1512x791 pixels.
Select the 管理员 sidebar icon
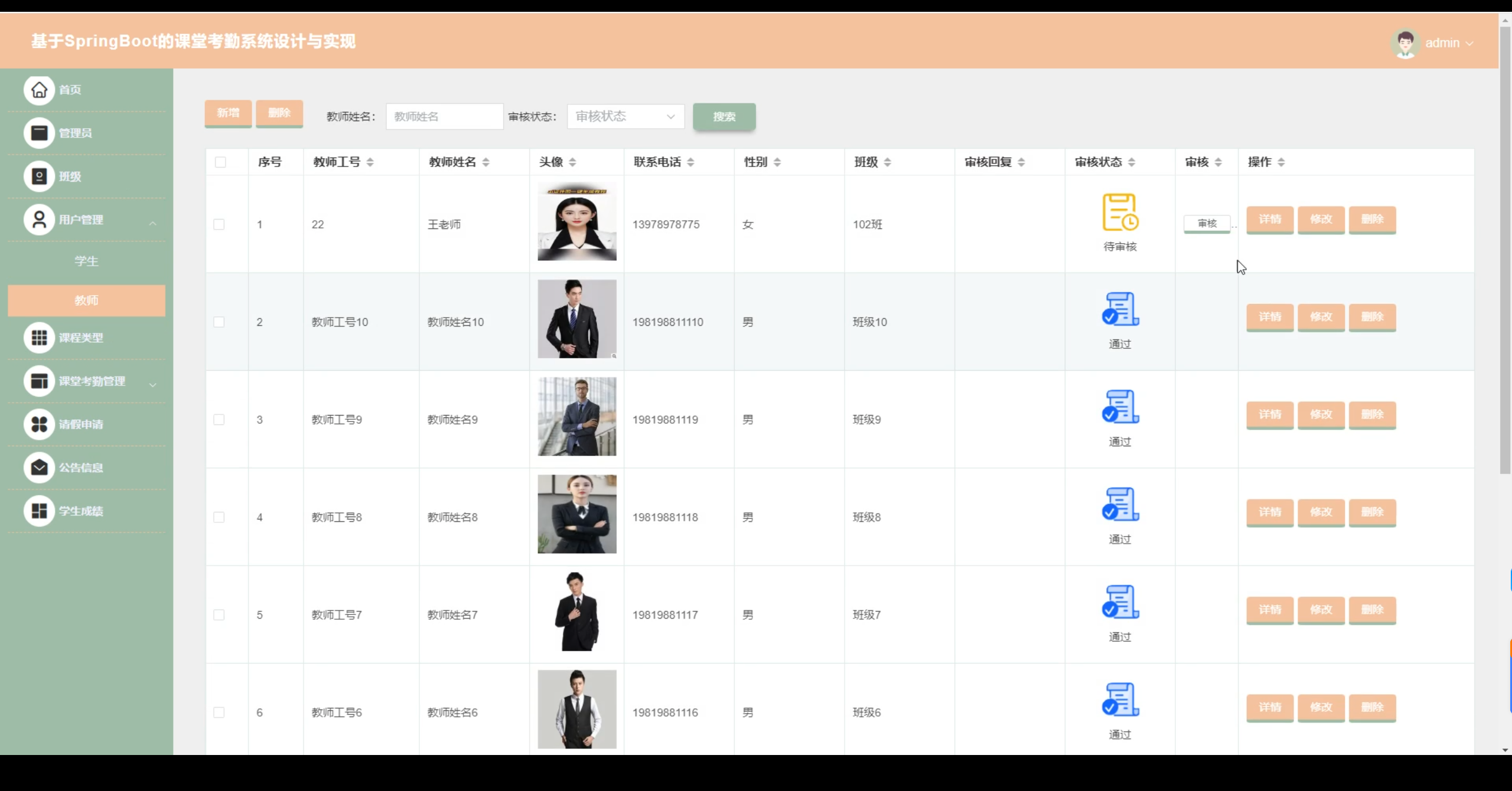click(x=39, y=133)
